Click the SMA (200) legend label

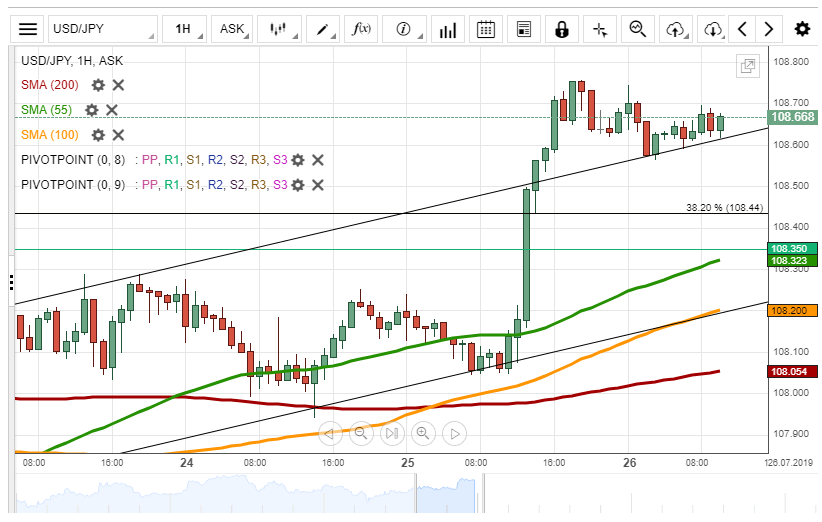click(50, 85)
